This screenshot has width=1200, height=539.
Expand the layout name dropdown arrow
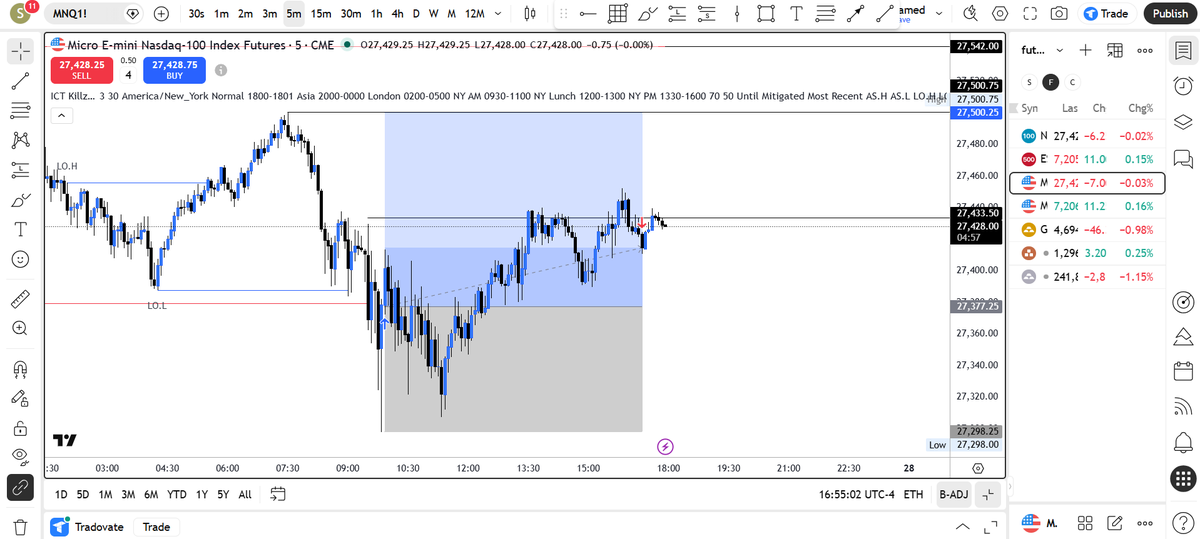pos(939,12)
